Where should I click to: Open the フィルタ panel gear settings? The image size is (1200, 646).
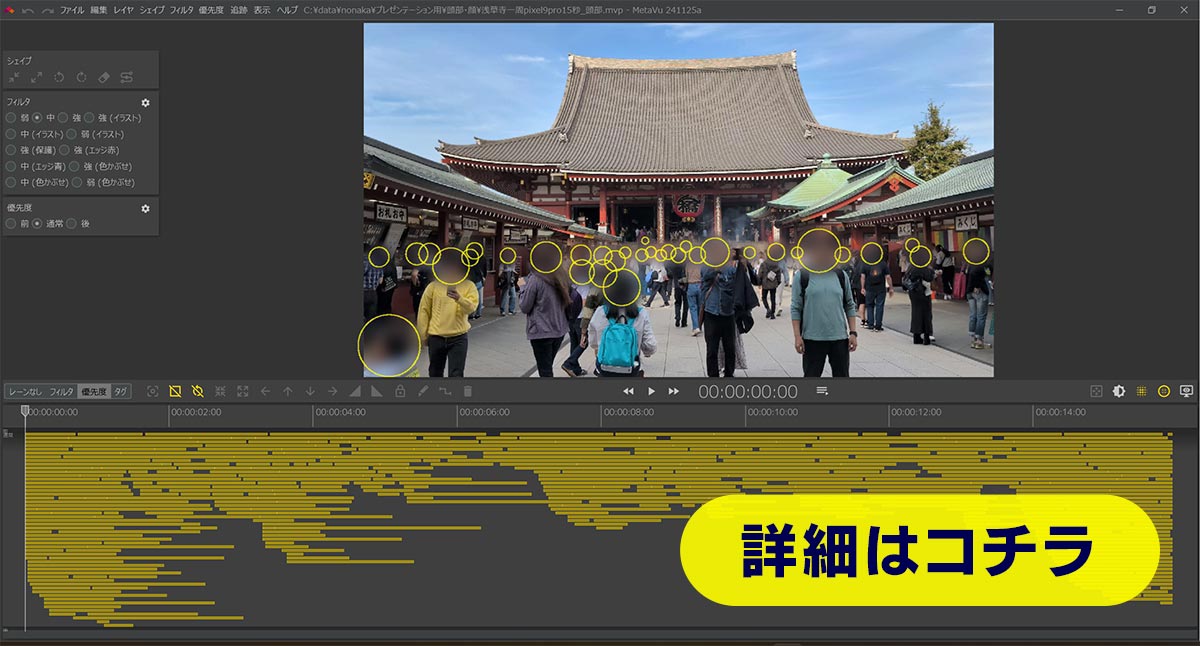click(x=145, y=102)
